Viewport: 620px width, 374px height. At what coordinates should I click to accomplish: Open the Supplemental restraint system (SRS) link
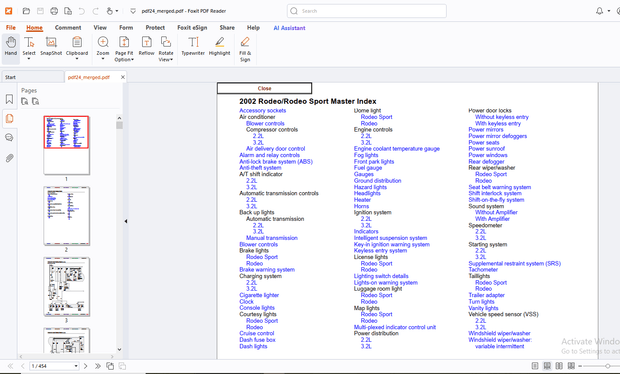[514, 263]
